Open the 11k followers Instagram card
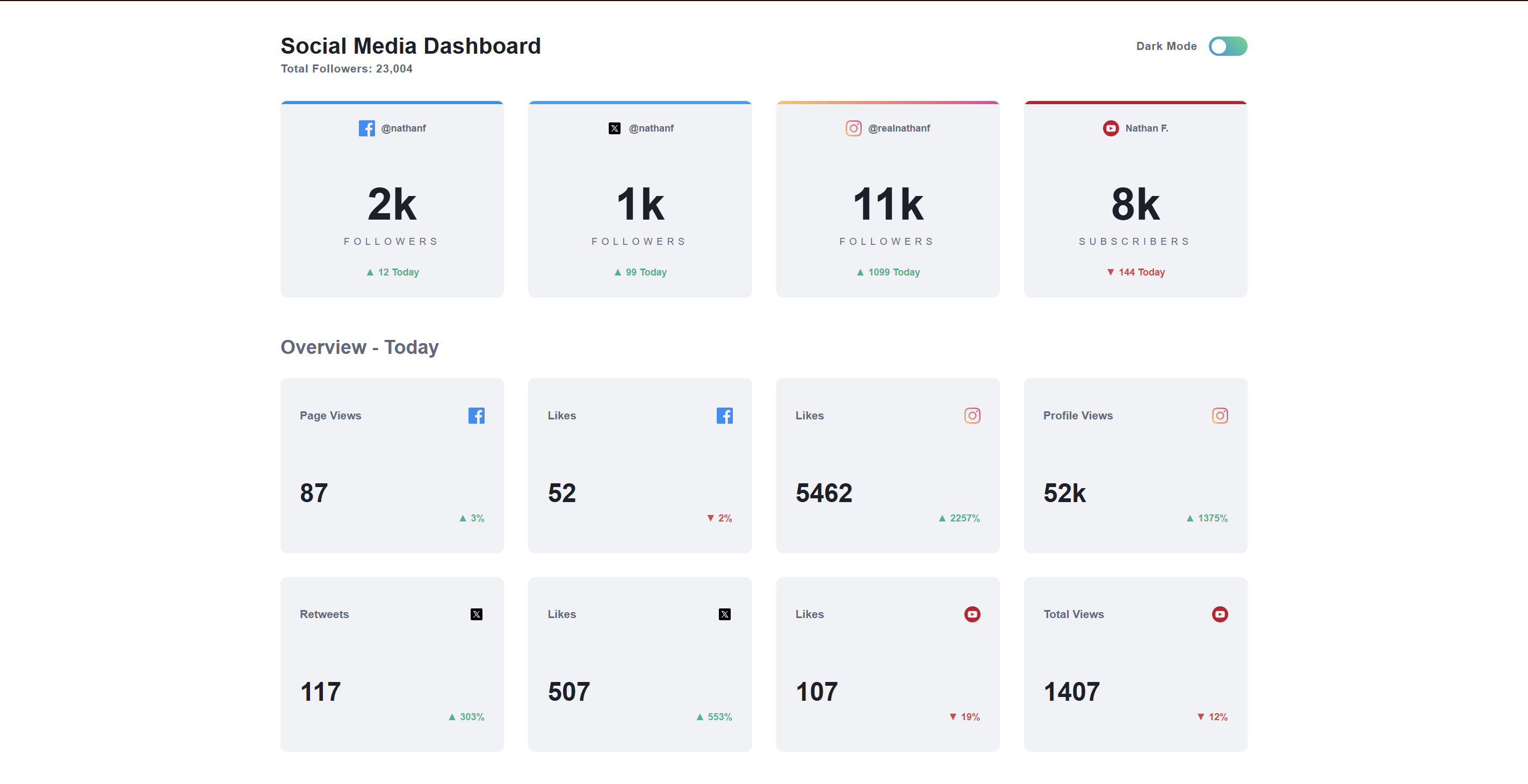Image resolution: width=1528 pixels, height=784 pixels. pos(888,201)
